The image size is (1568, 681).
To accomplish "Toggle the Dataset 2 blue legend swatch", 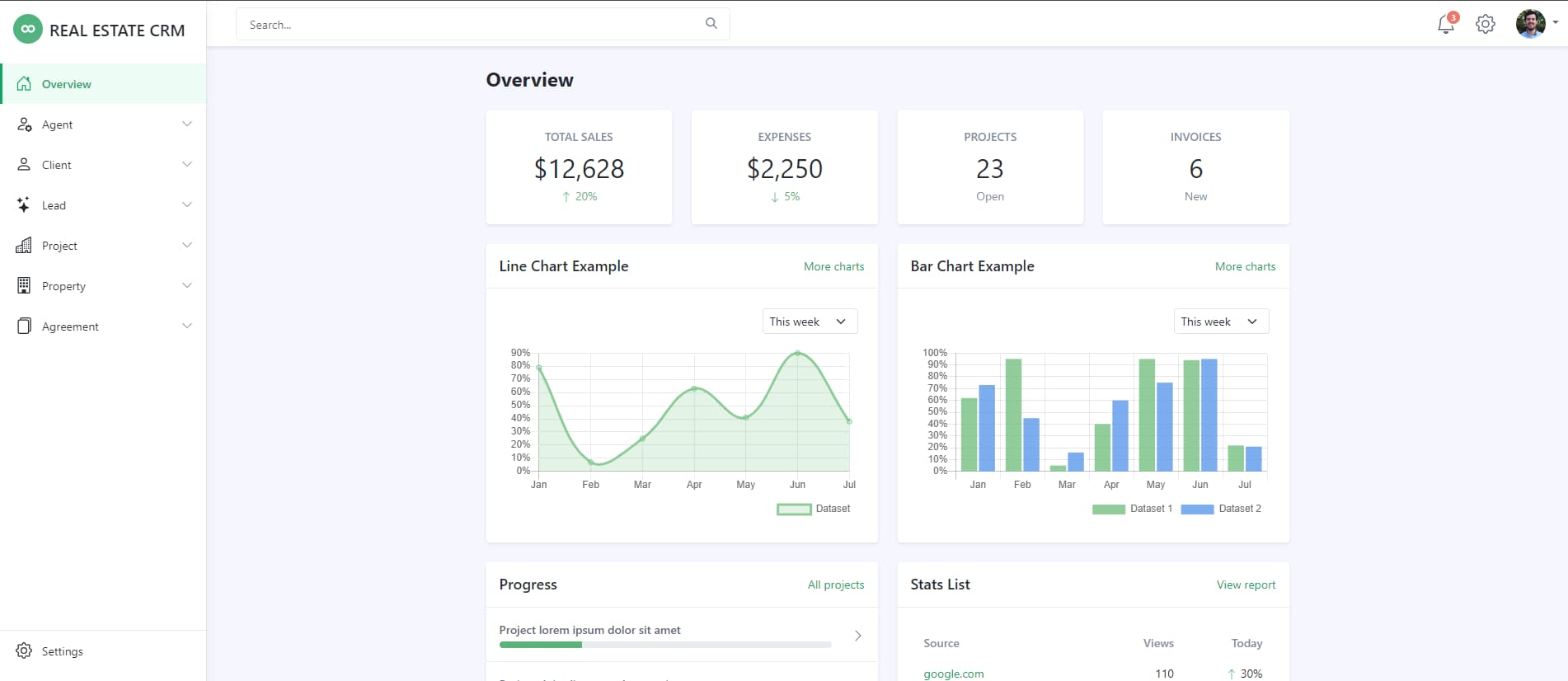I will [1197, 509].
